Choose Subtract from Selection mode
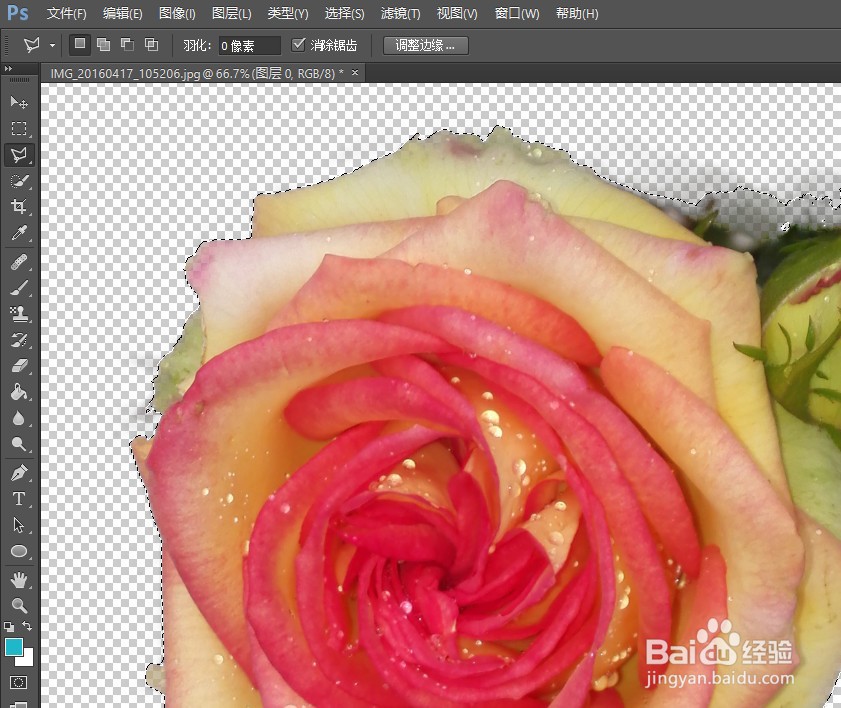The width and height of the screenshot is (841, 708). click(x=127, y=45)
